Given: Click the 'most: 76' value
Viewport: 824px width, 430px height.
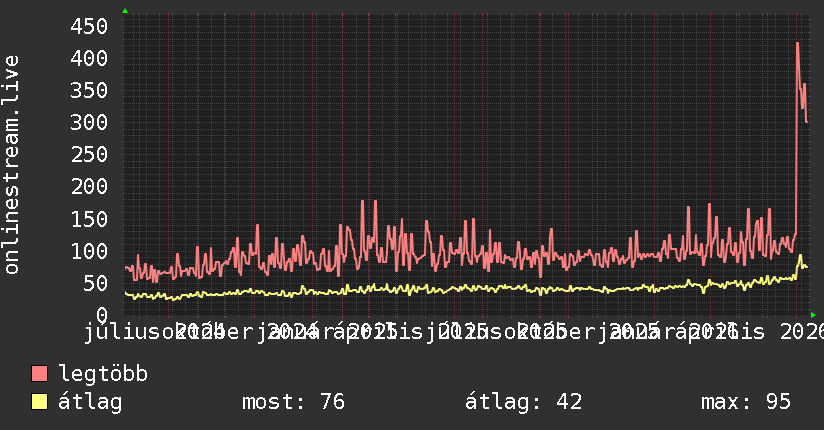Looking at the screenshot, I should click(293, 402).
